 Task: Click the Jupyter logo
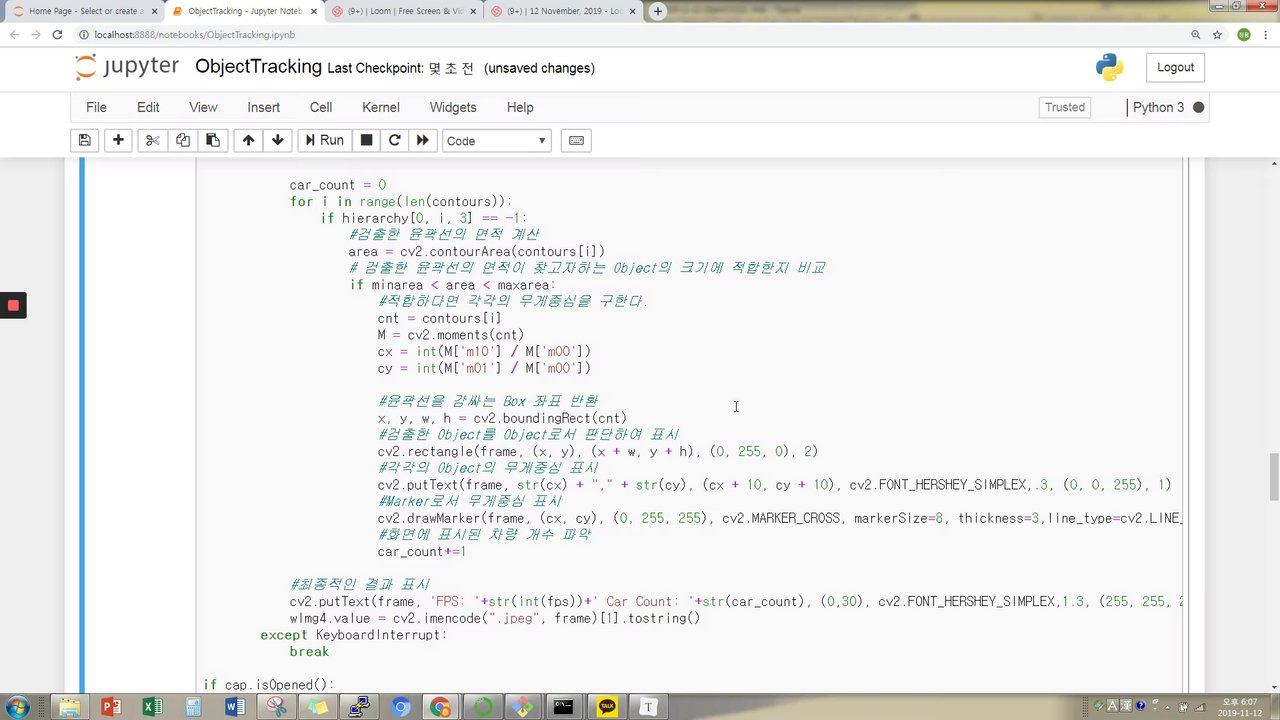click(x=127, y=68)
